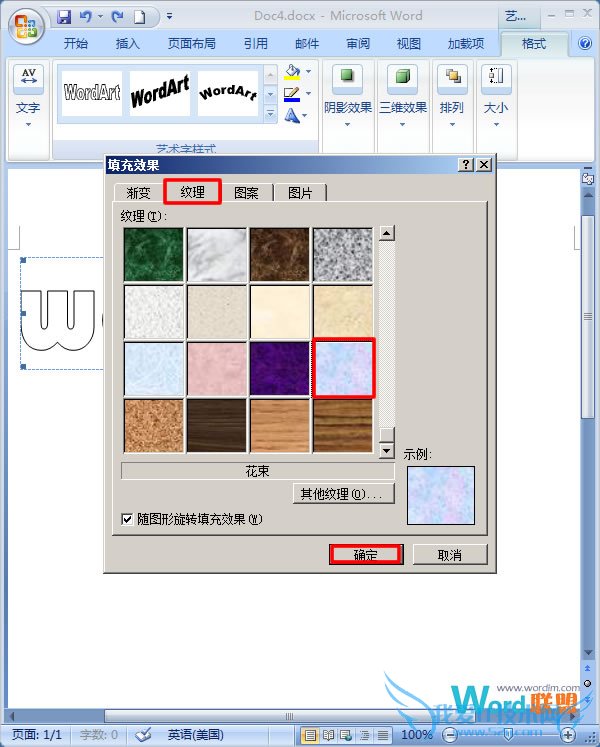Select the purple mesh texture

click(x=280, y=369)
